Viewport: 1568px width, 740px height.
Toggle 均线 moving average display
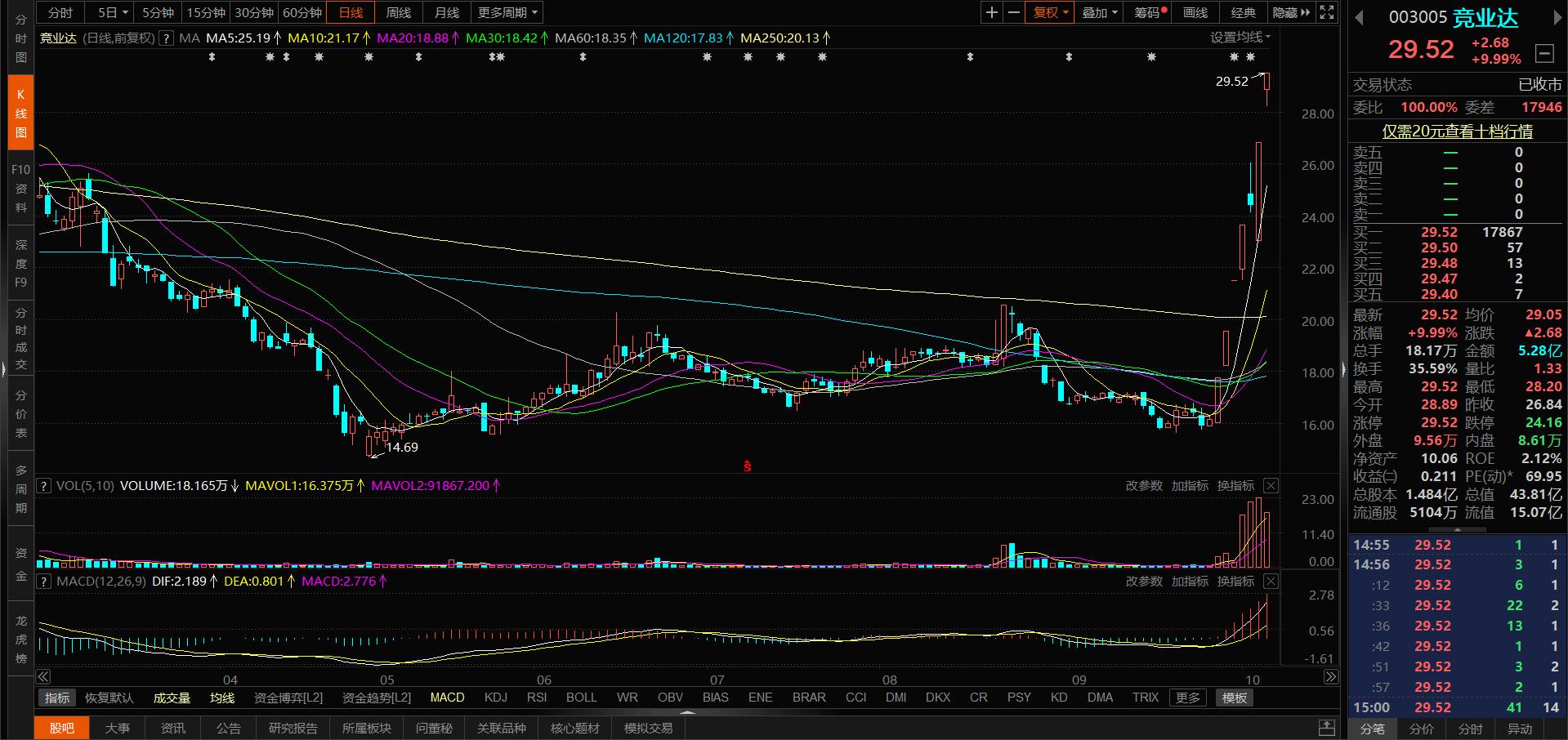coord(222,698)
